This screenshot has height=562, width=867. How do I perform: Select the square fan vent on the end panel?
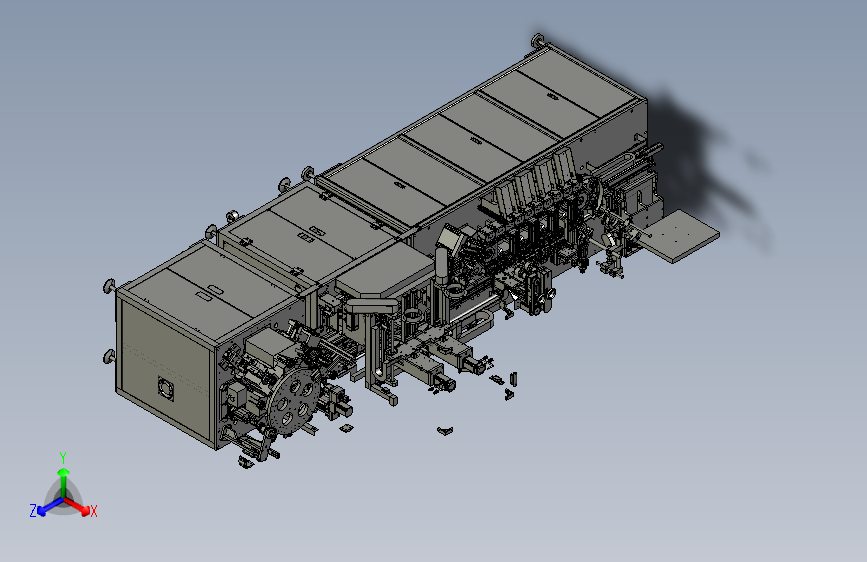(166, 388)
